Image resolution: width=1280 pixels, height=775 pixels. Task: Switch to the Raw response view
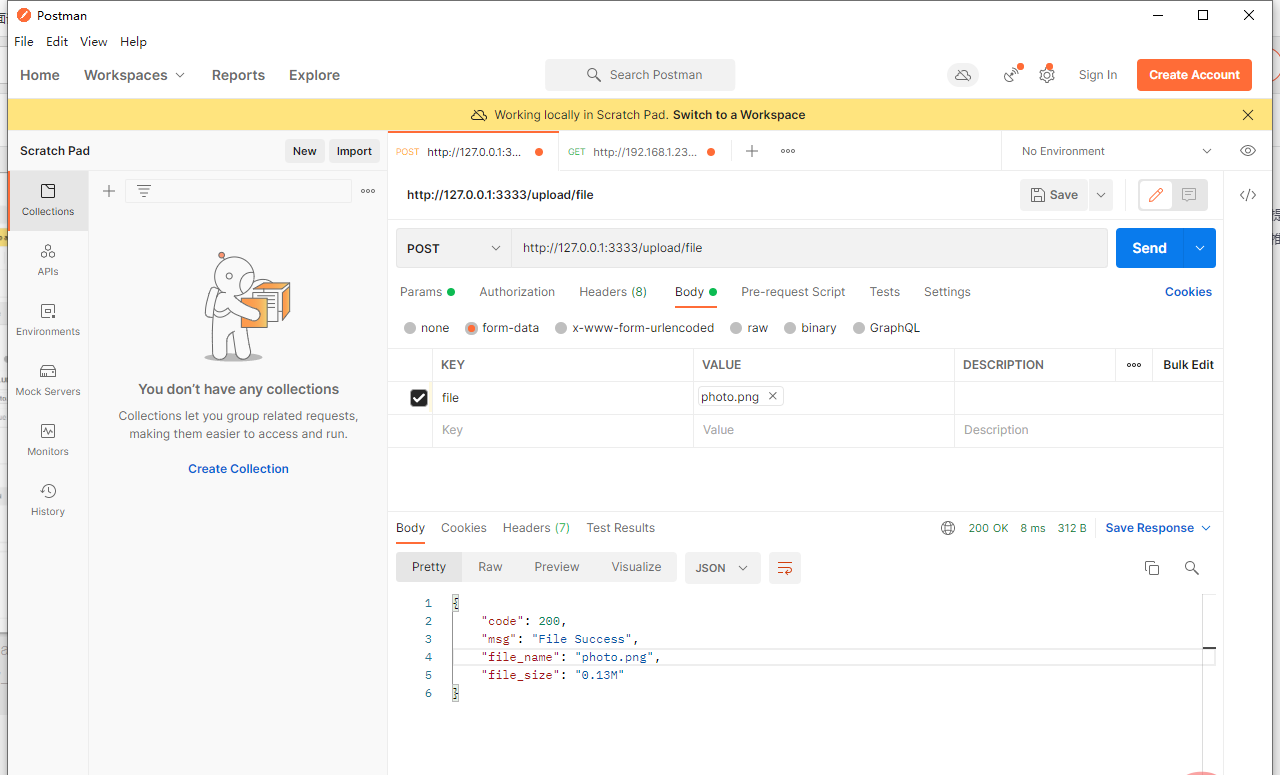point(490,567)
